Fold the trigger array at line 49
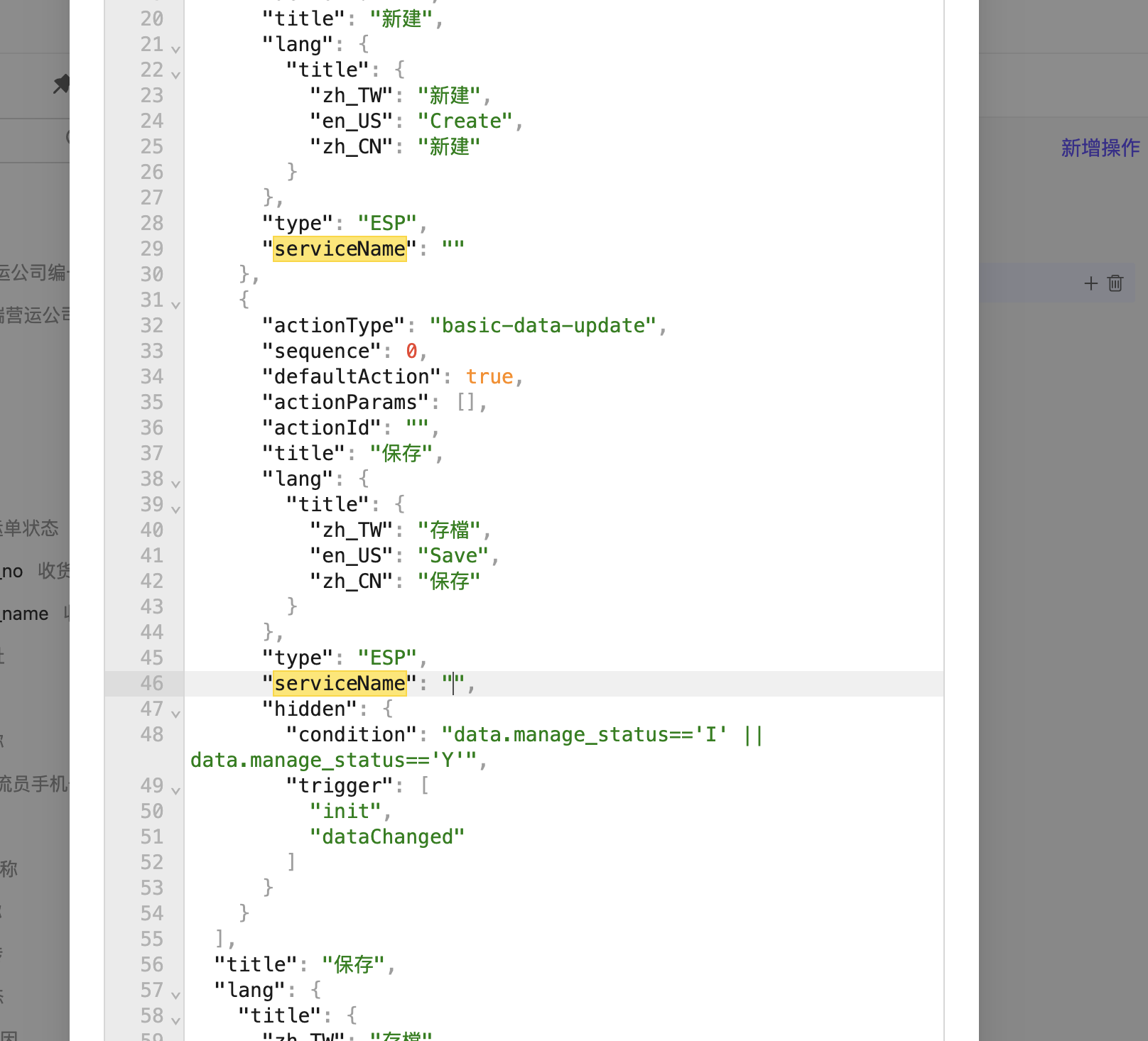Viewport: 1148px width, 1041px height. (175, 790)
